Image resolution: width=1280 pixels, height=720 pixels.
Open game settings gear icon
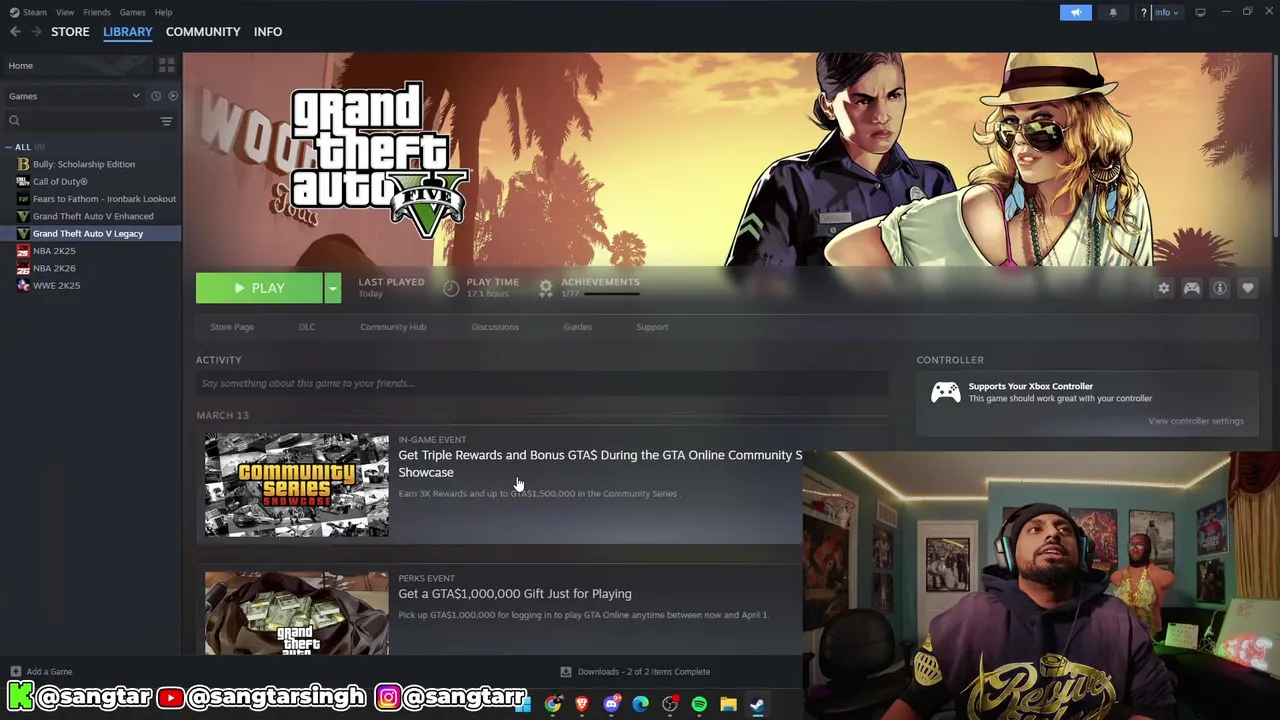1164,288
